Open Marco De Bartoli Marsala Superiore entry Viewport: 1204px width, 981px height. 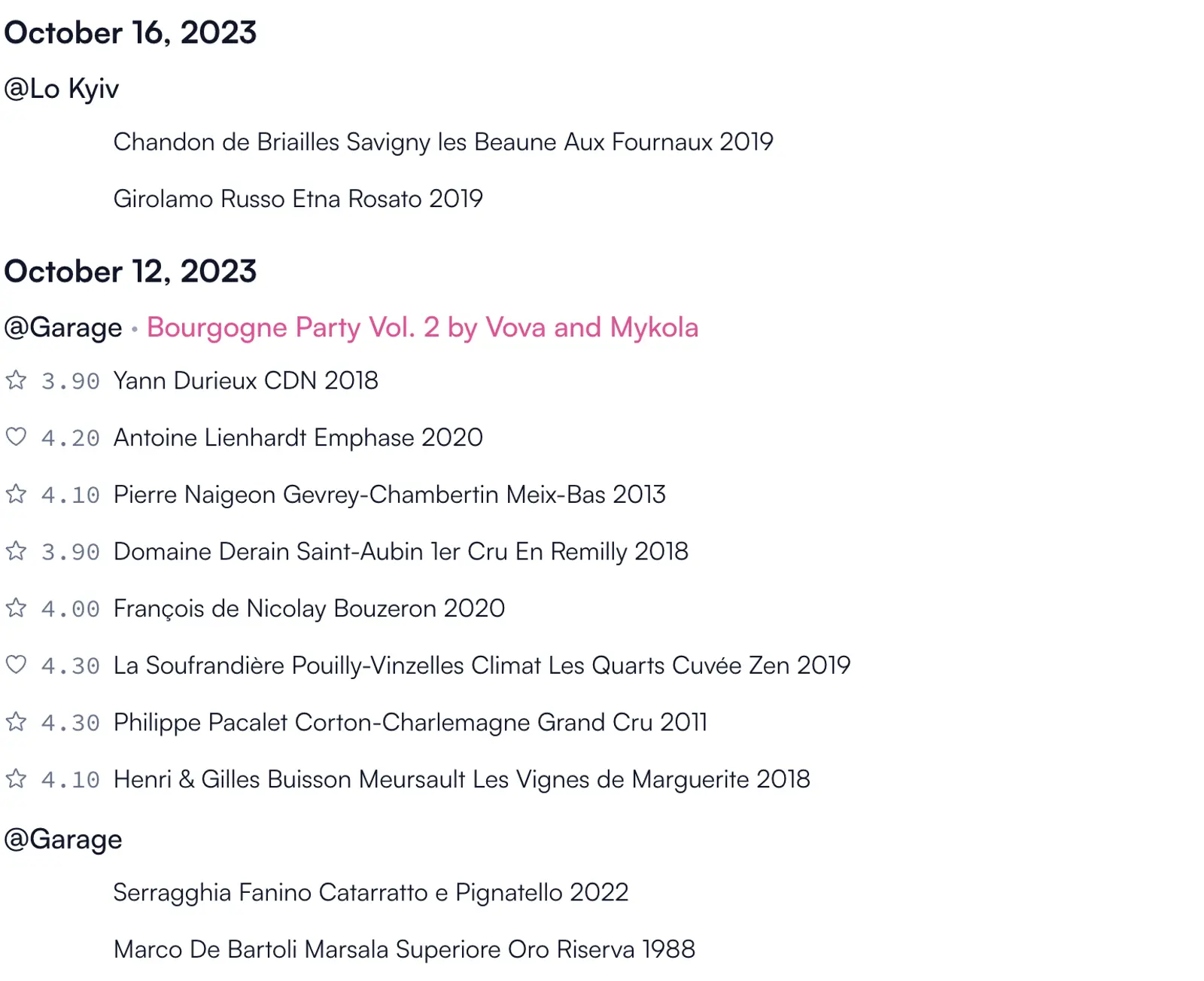404,949
